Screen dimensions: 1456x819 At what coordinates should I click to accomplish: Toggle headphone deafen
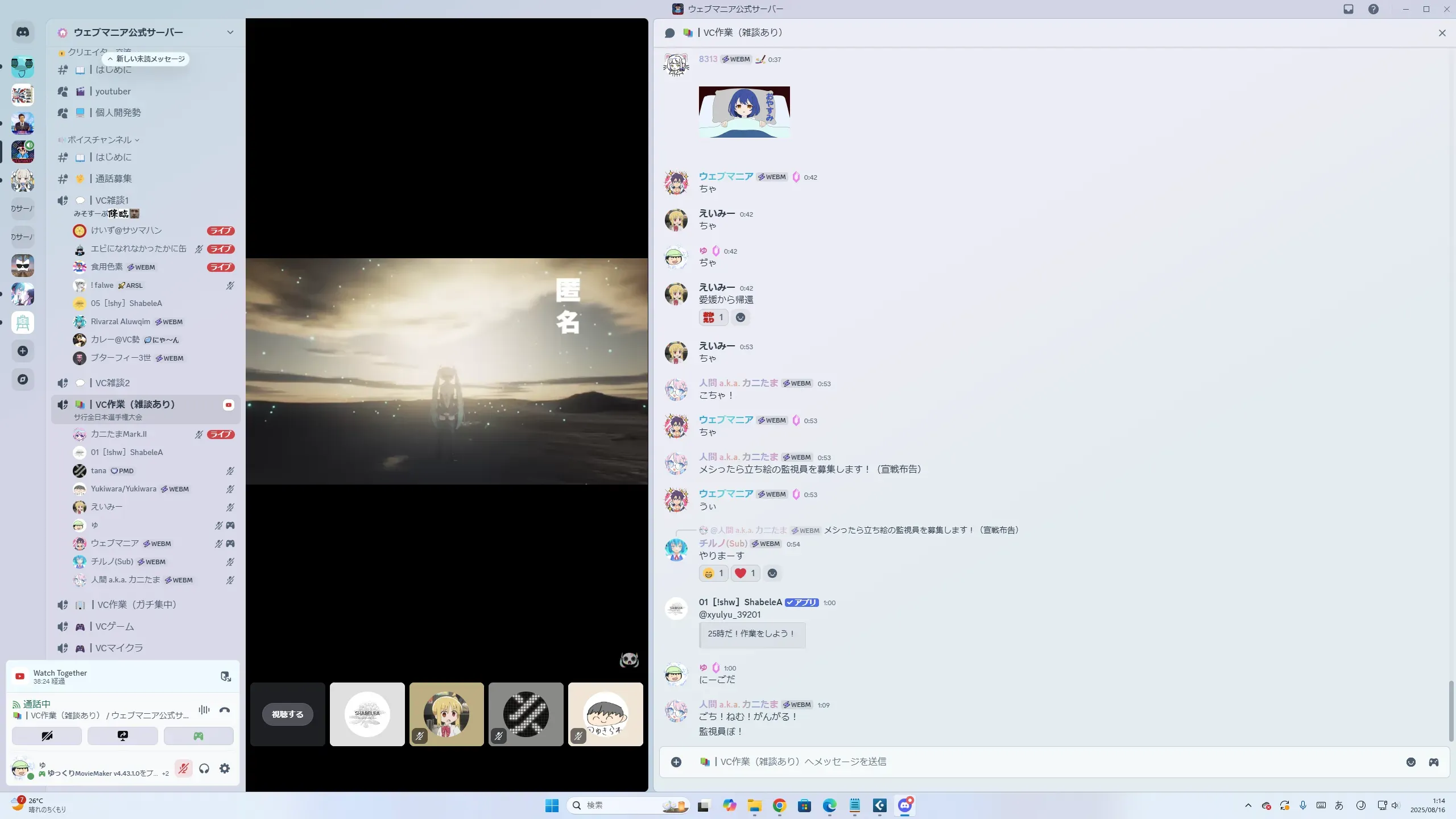point(204,768)
